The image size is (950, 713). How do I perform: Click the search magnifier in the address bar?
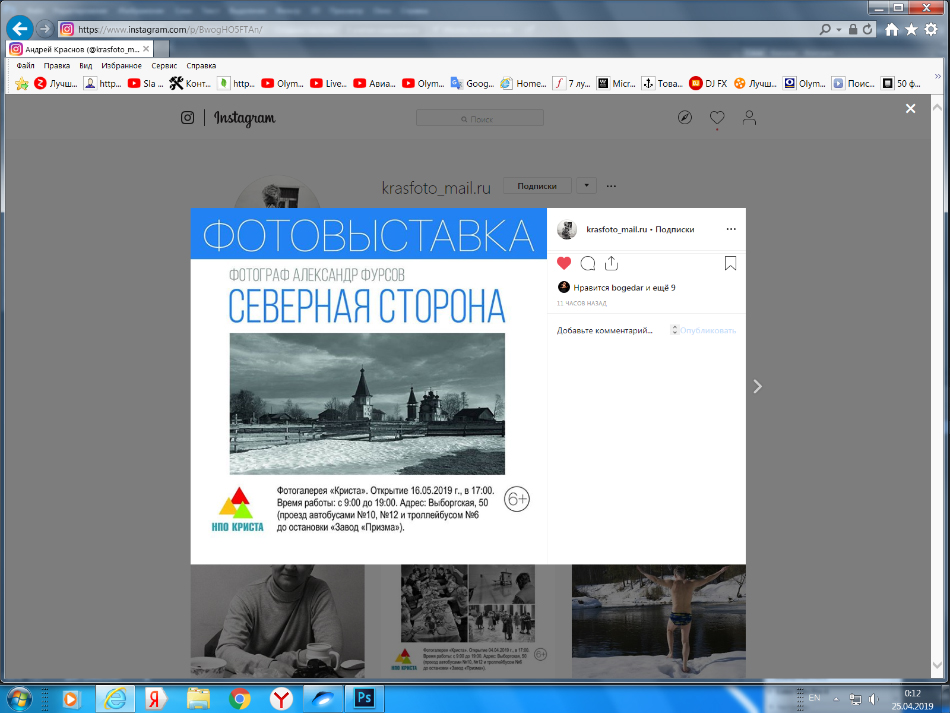coord(825,29)
